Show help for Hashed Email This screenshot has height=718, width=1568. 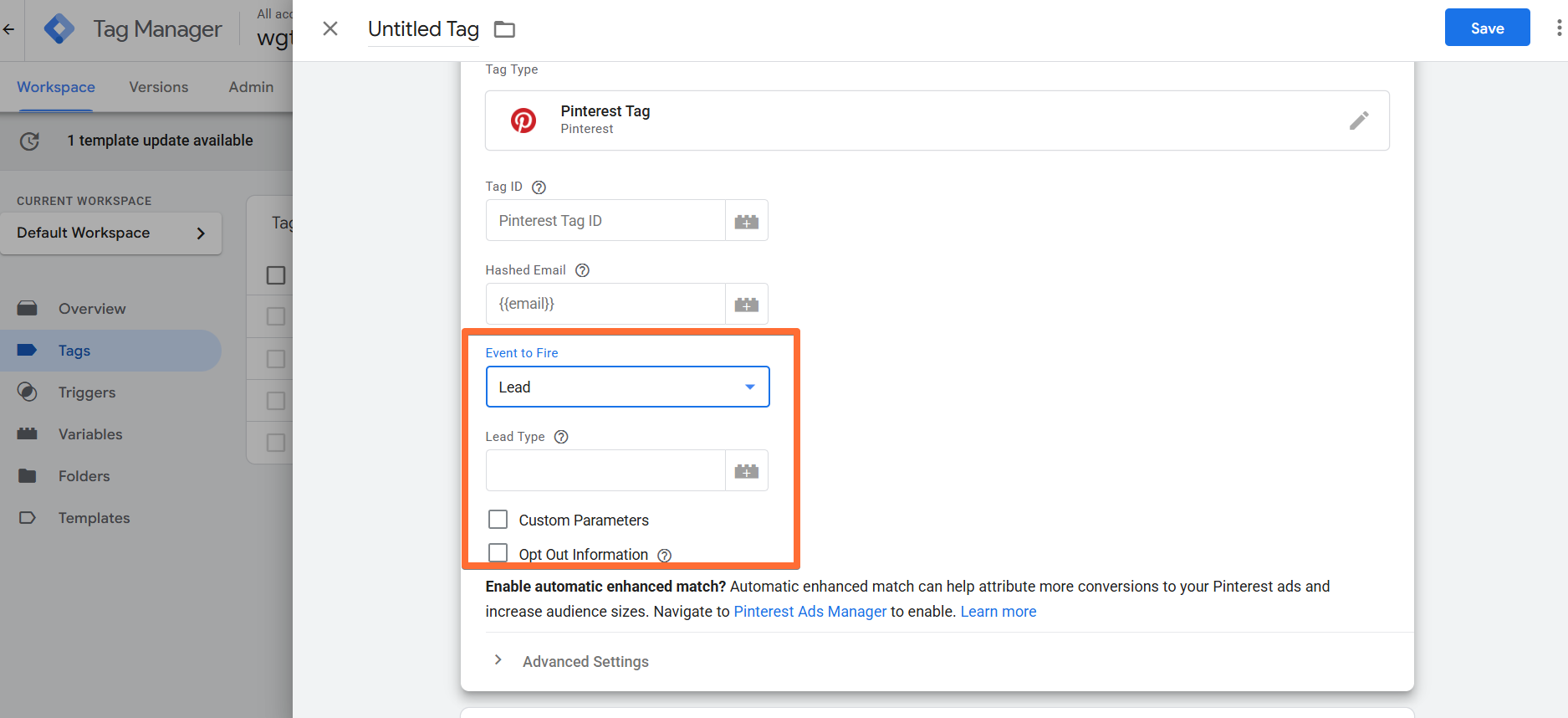tap(583, 270)
